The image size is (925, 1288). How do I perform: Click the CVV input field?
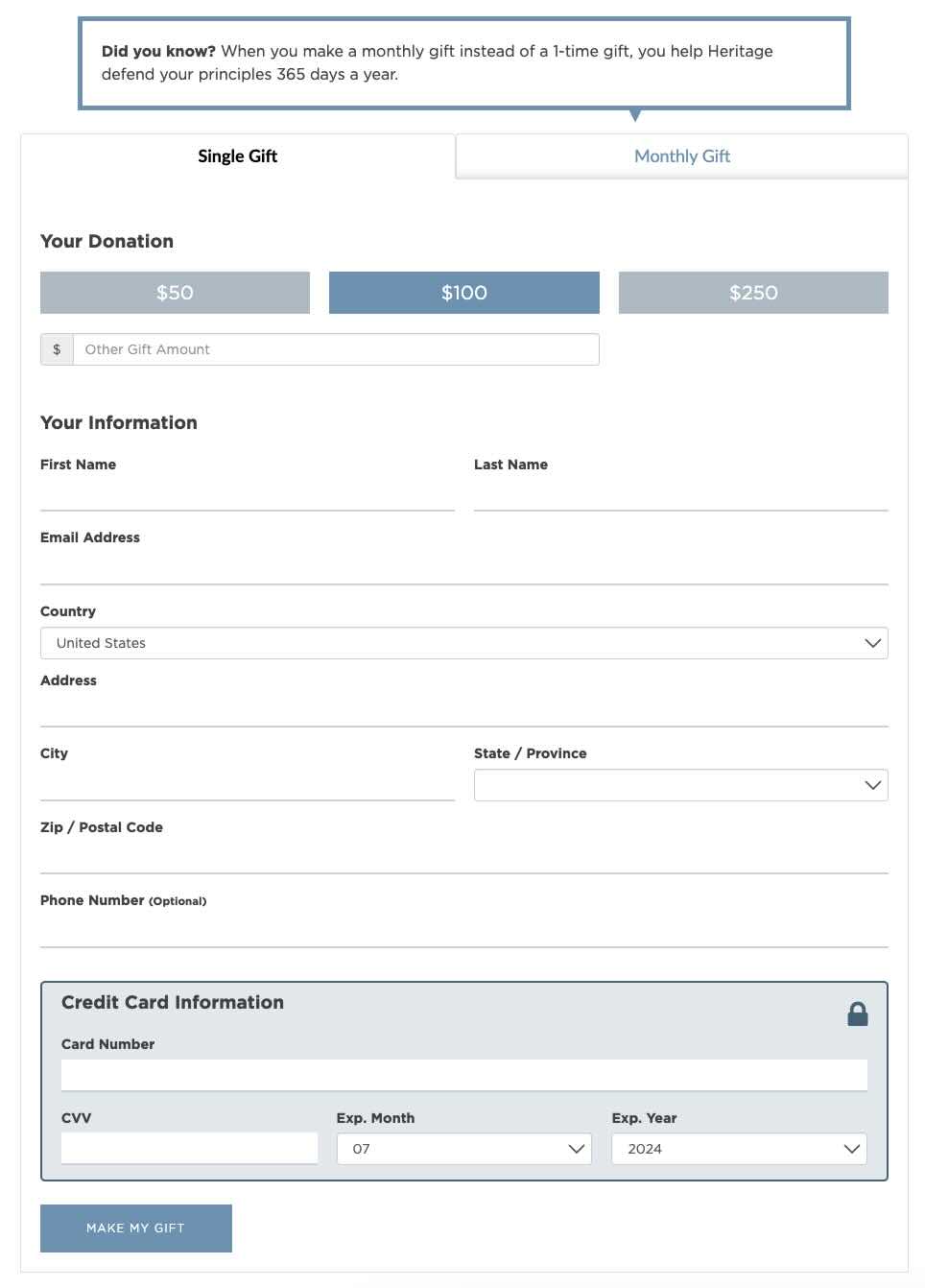pyautogui.click(x=189, y=1148)
